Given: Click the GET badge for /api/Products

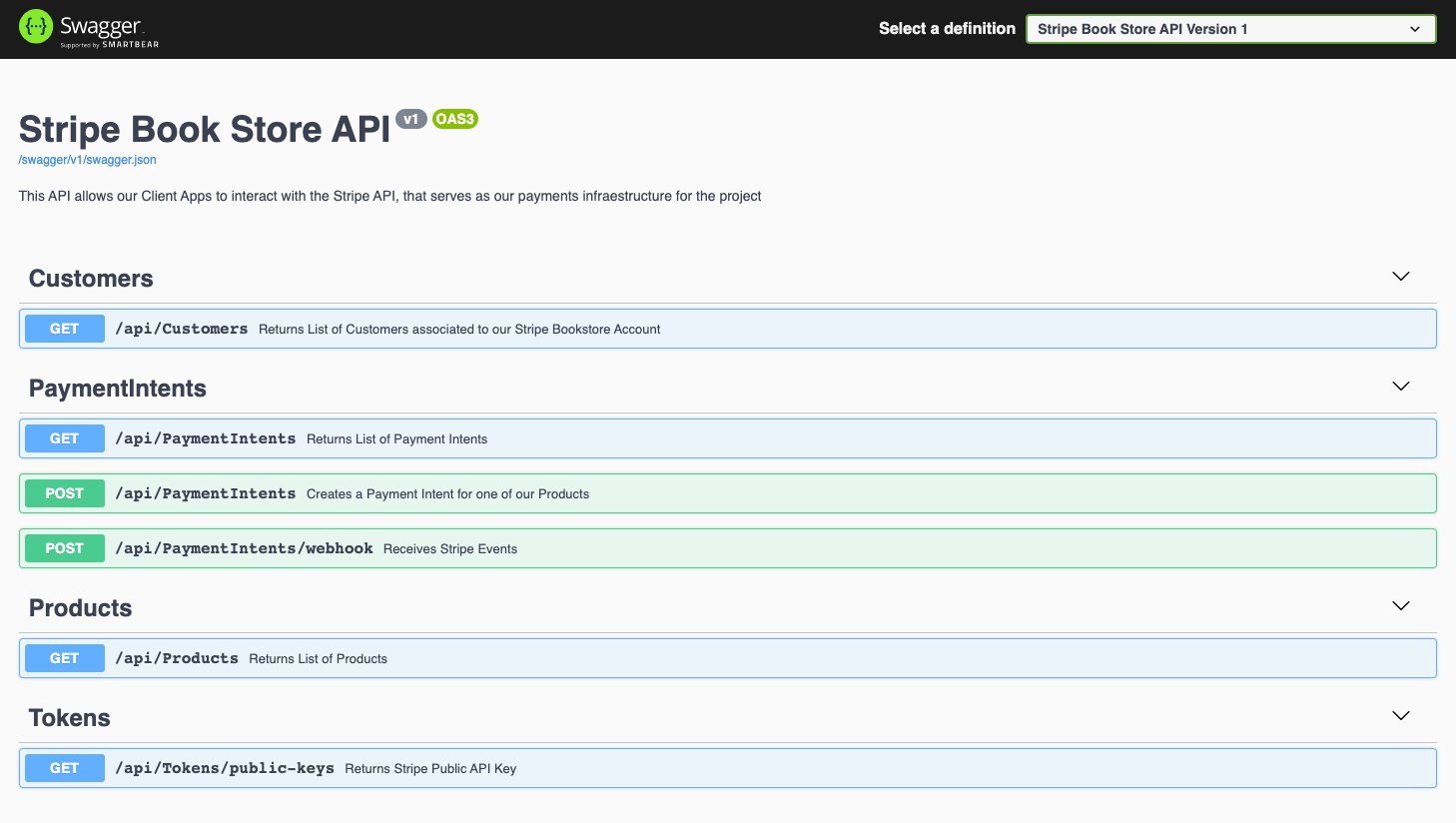Looking at the screenshot, I should click(x=64, y=658).
